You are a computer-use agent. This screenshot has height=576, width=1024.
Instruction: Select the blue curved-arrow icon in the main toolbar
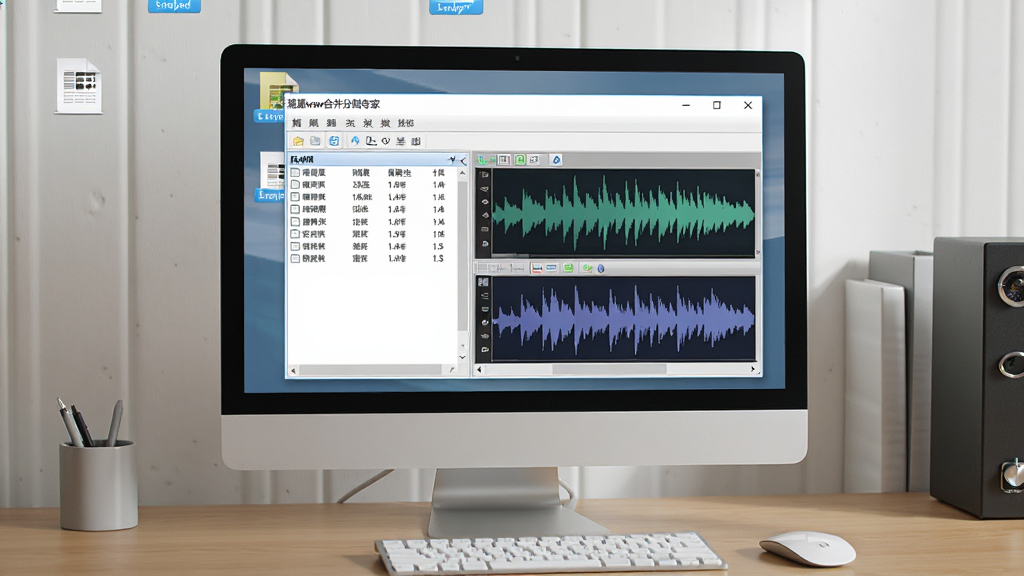pyautogui.click(x=355, y=141)
